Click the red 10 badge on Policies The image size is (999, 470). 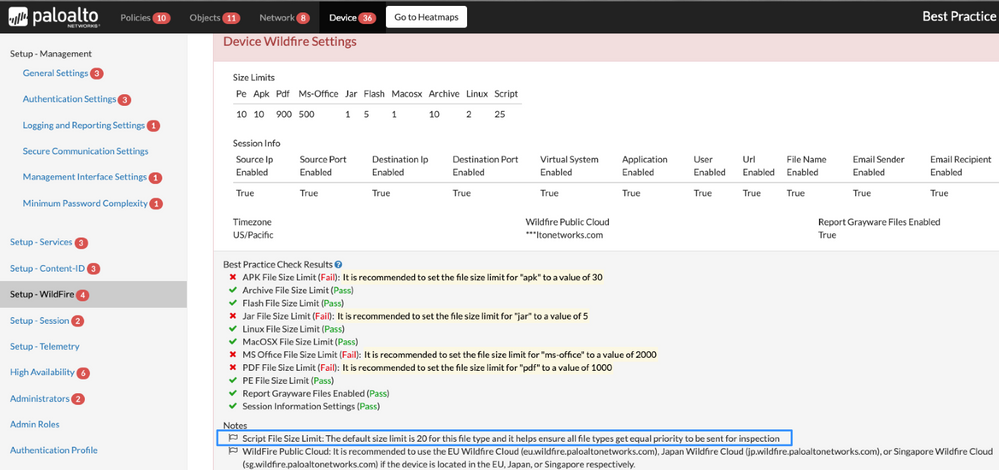[x=161, y=18]
